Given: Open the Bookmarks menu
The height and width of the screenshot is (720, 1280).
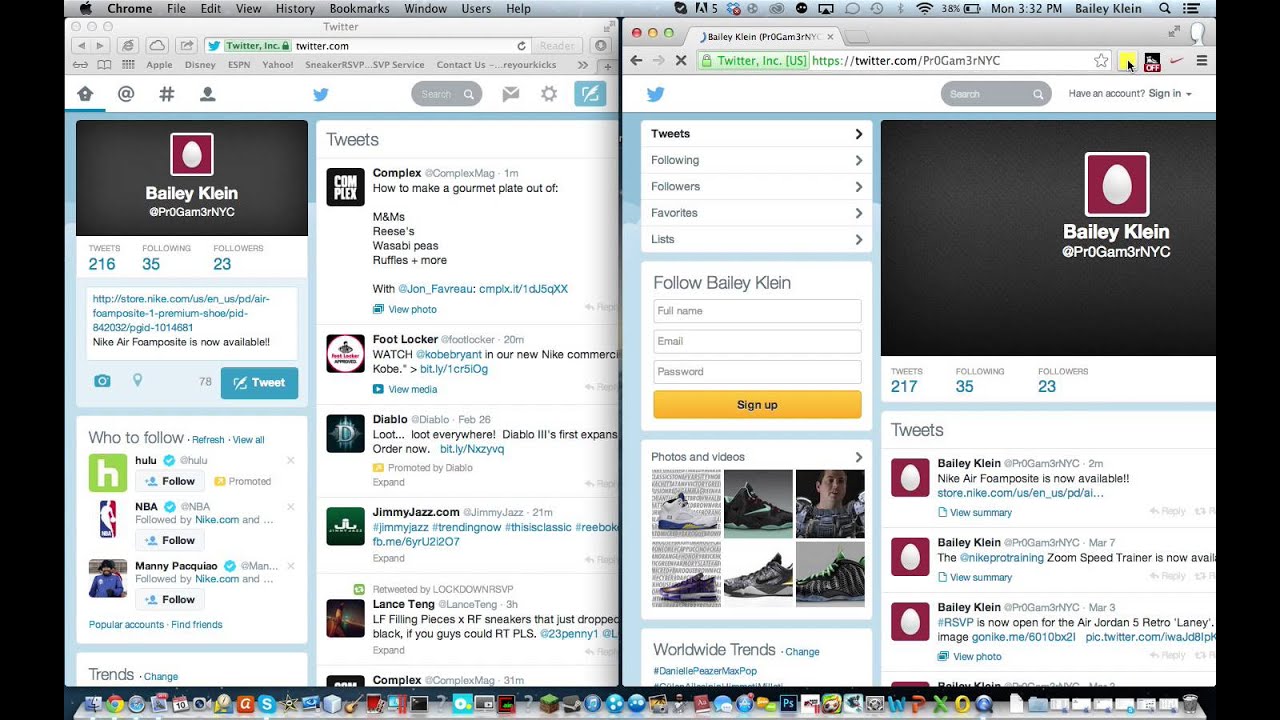Looking at the screenshot, I should pyautogui.click(x=360, y=8).
